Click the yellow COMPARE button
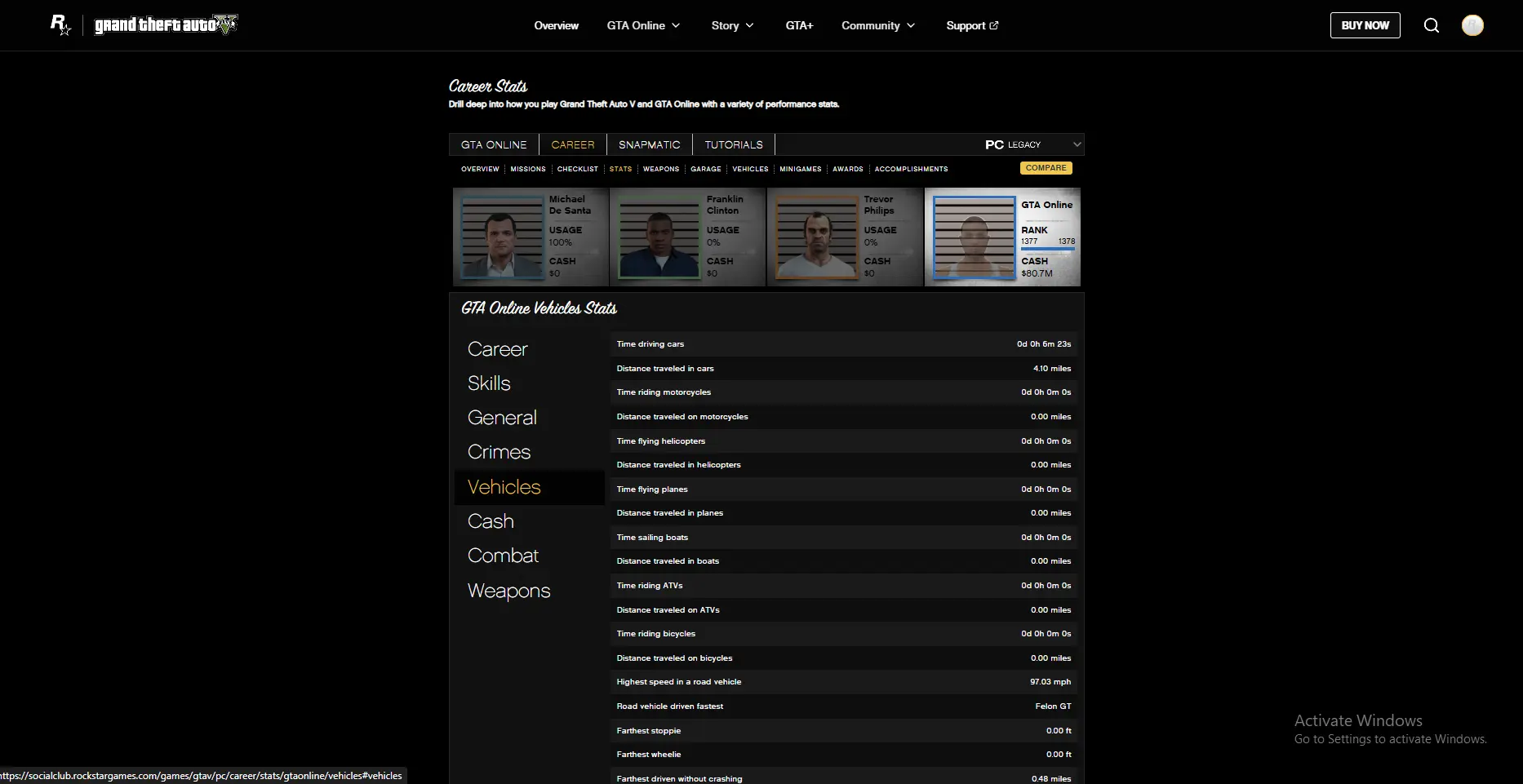Viewport: 1523px width, 784px height. (1046, 168)
